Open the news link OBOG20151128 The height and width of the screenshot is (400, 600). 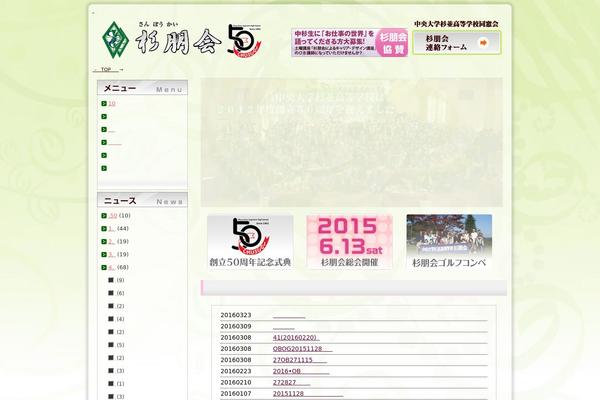[302, 349]
